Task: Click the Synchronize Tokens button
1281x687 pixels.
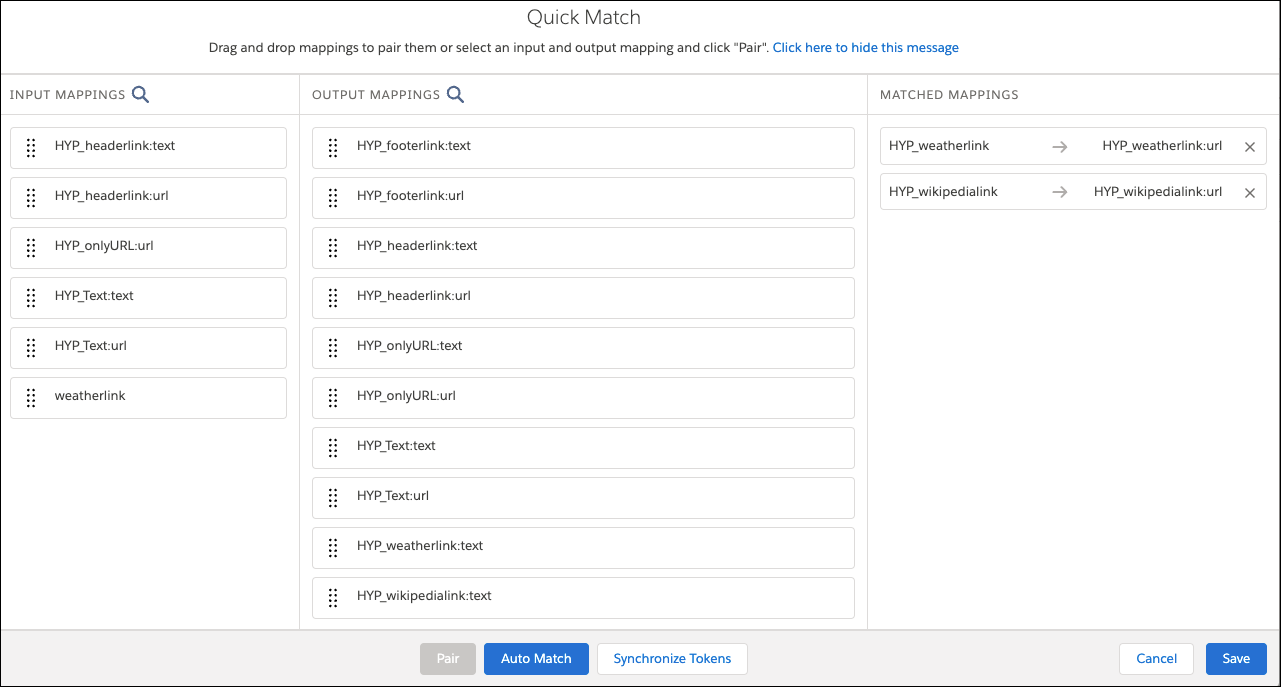Action: point(671,658)
